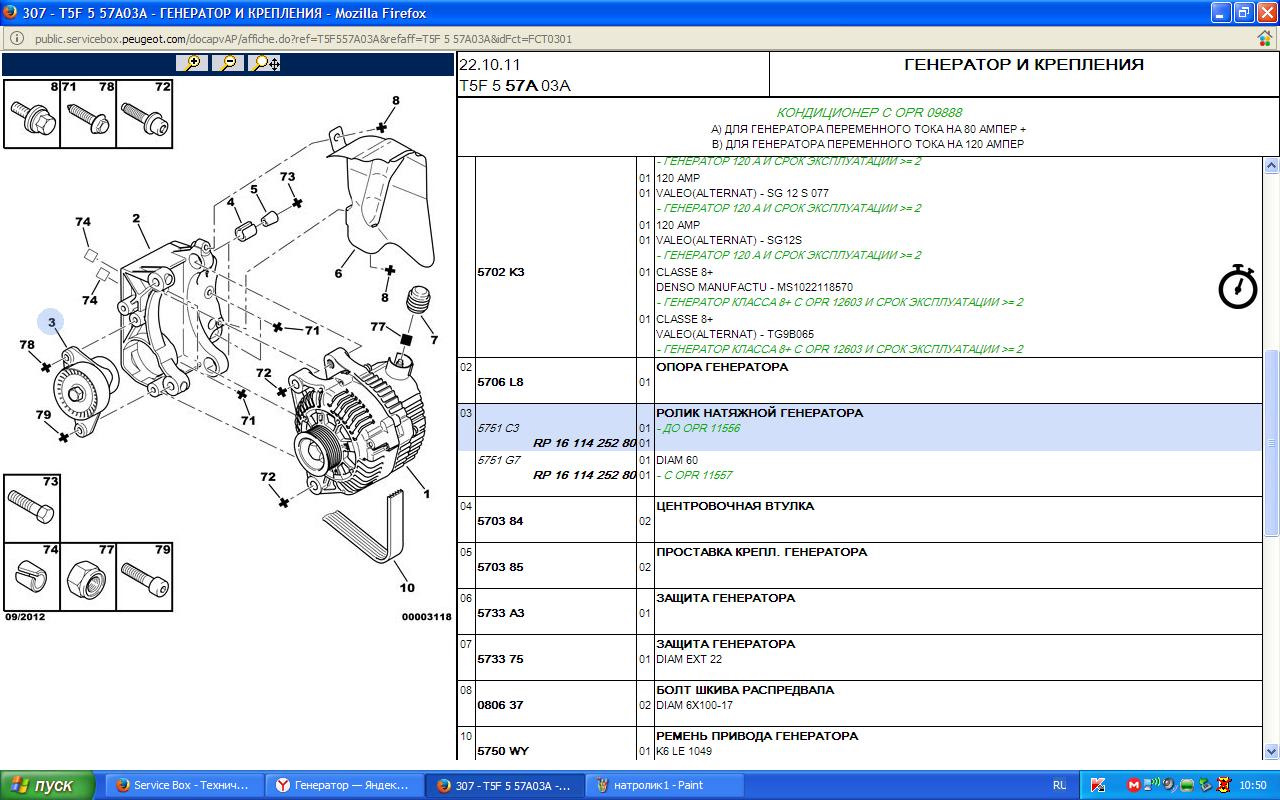1280x800 pixels.
Task: Switch to натролик1 - Paint taskbar window
Action: (665, 785)
